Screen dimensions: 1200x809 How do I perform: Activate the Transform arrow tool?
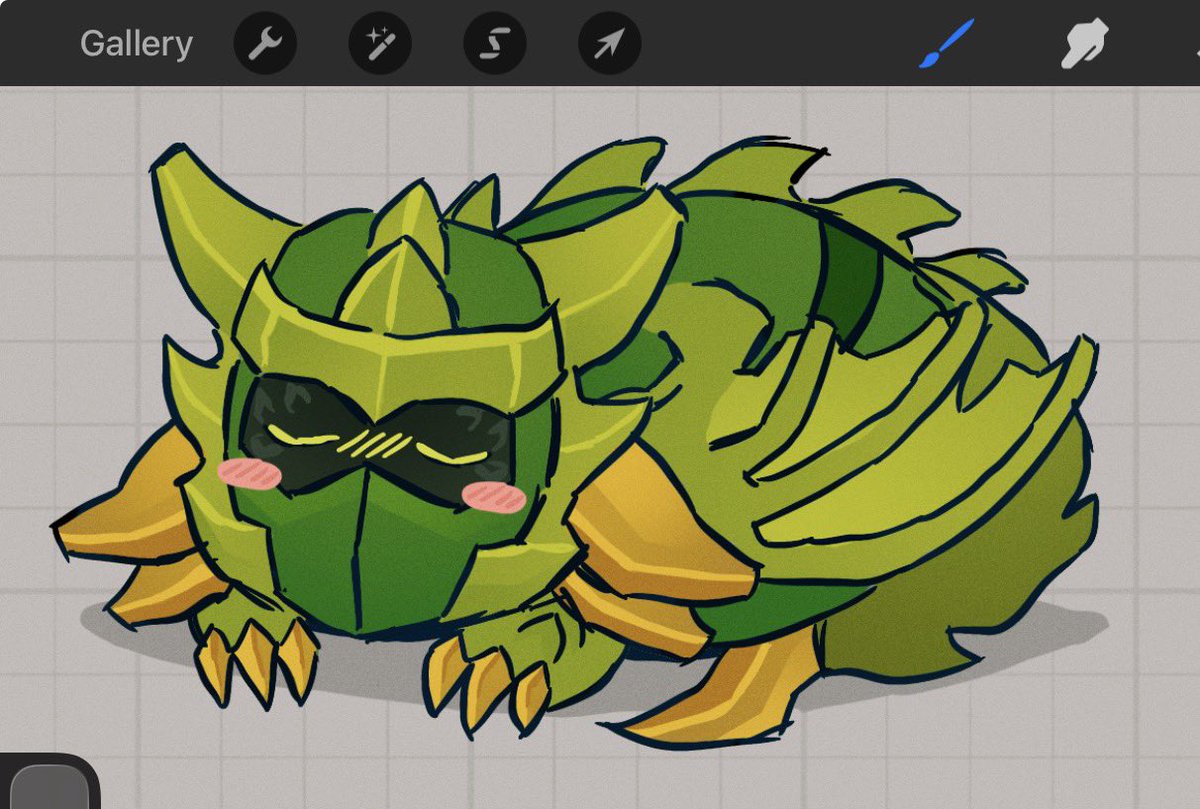click(610, 44)
